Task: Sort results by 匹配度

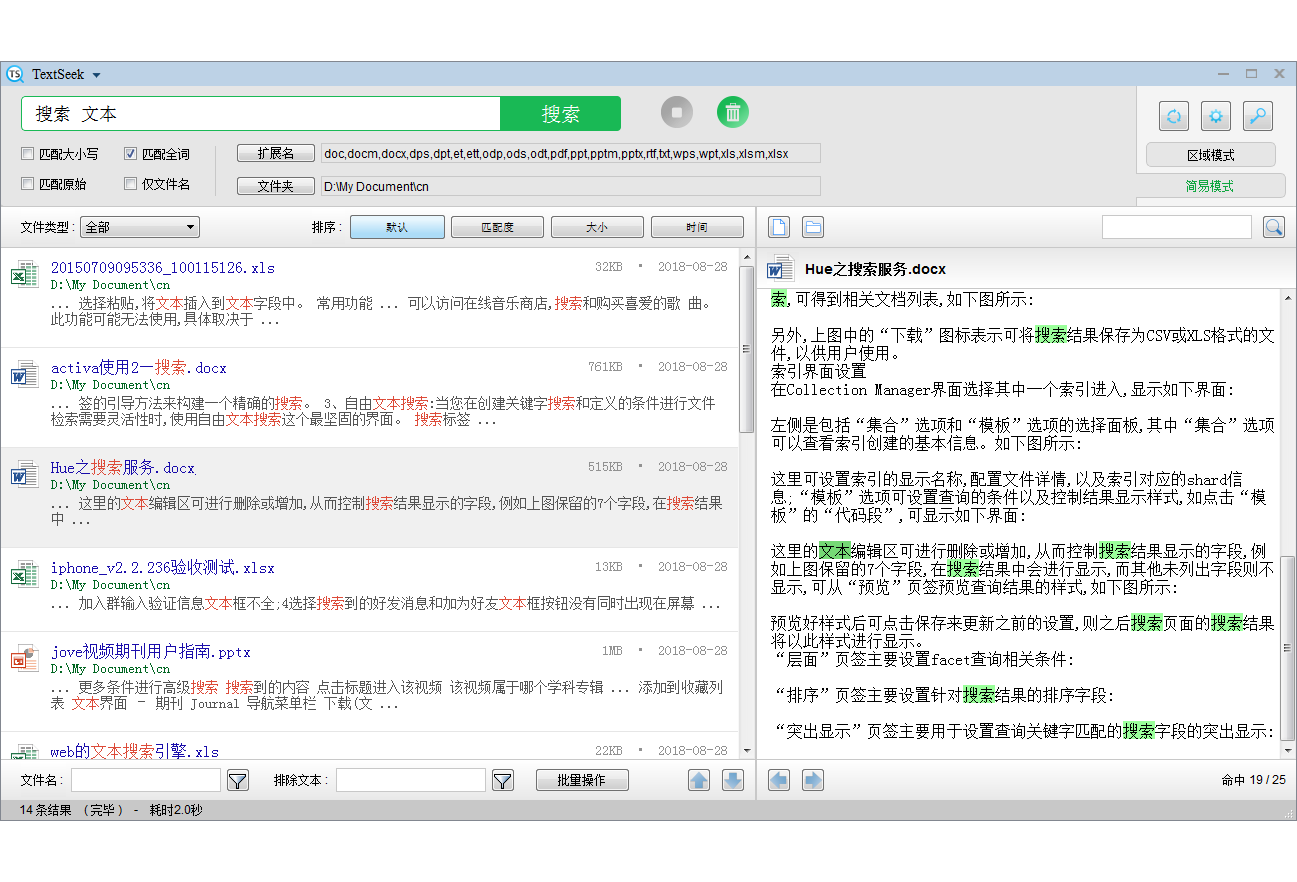Action: [x=497, y=227]
